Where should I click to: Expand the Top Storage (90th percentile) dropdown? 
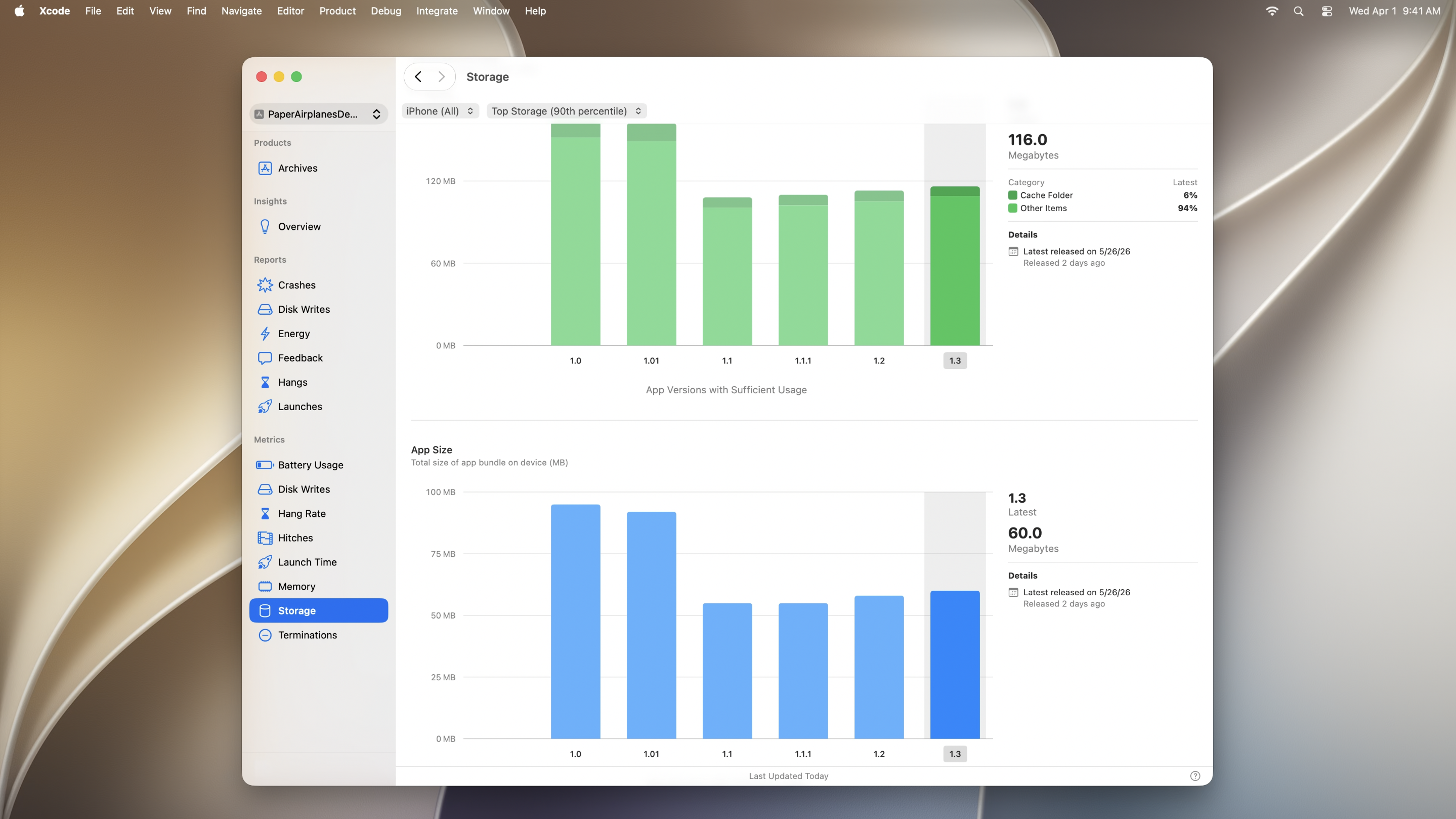566,111
